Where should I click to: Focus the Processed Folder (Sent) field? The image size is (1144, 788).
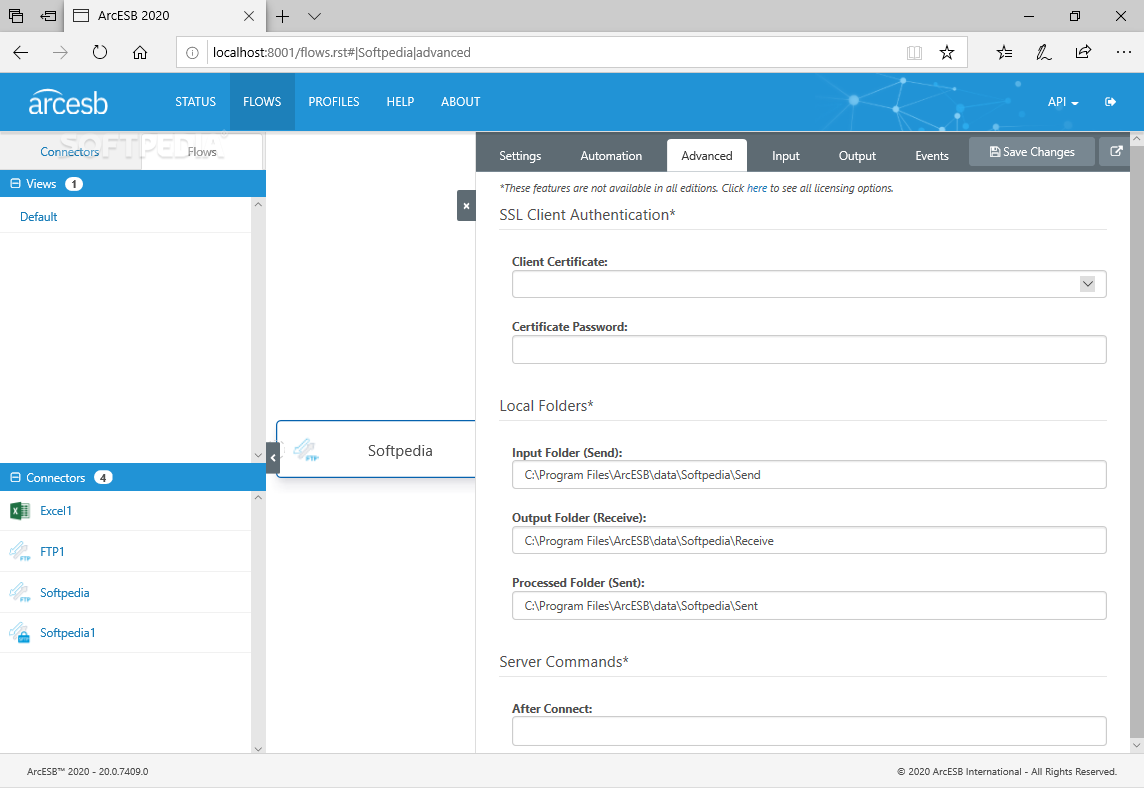[809, 606]
